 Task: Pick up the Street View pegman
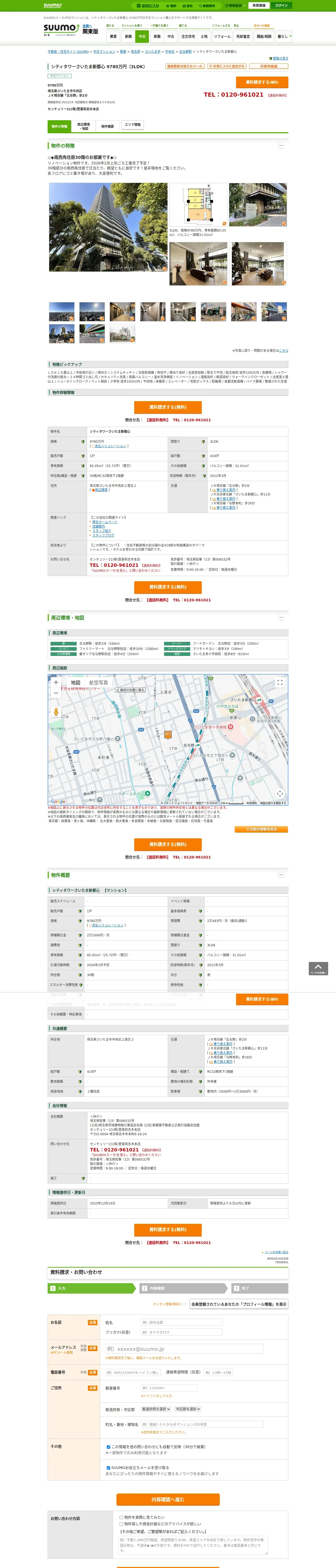click(56, 712)
